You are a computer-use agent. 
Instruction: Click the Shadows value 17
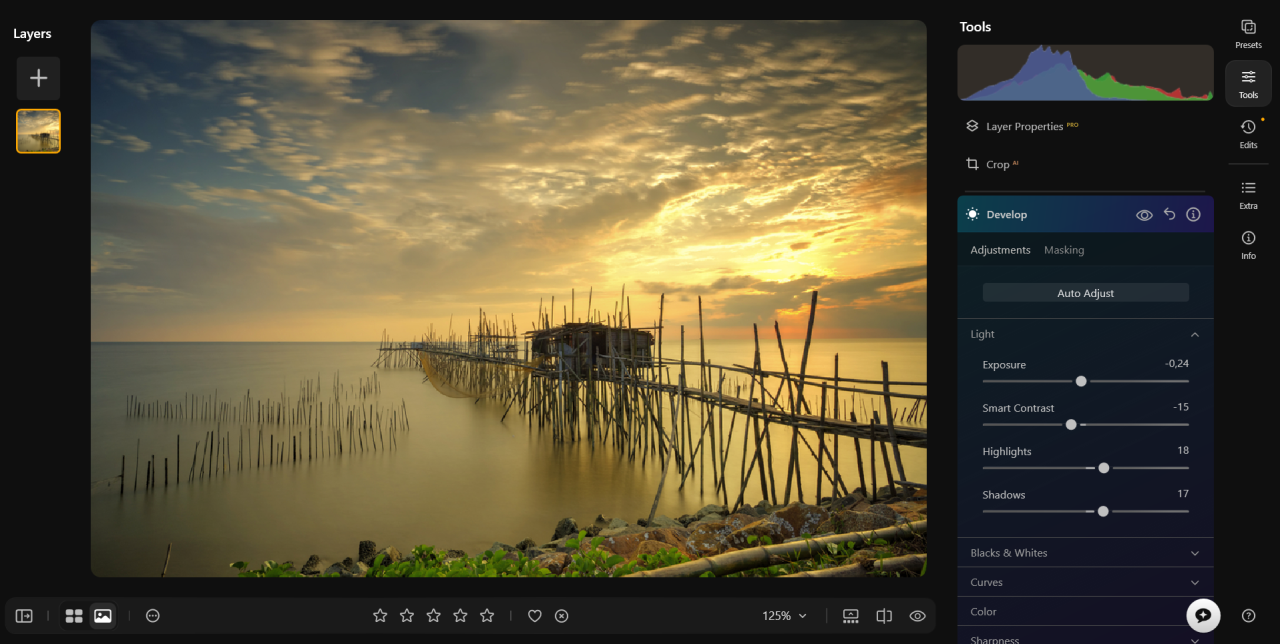point(1183,494)
